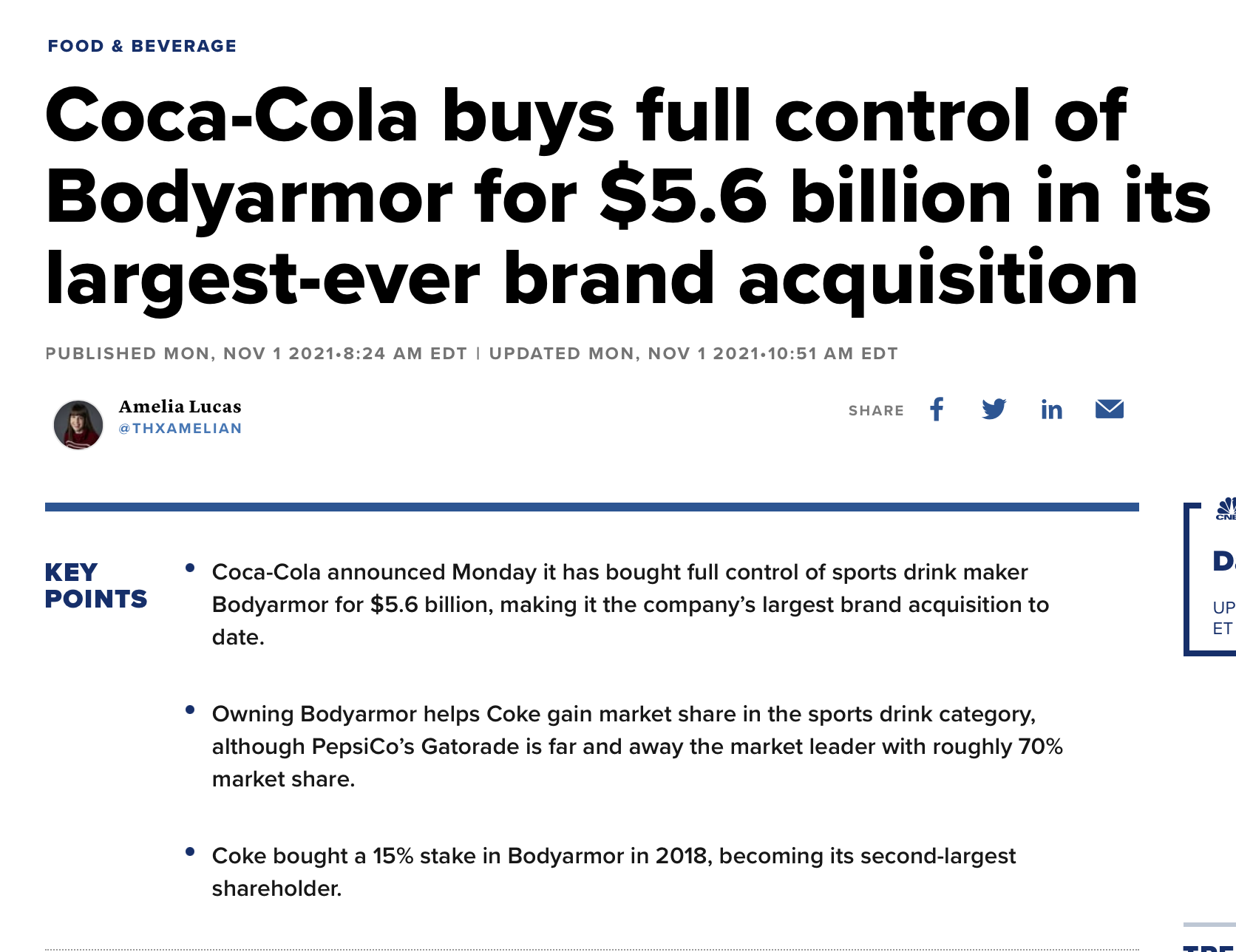Open the partially visible sidebar promo box

tap(1210, 579)
